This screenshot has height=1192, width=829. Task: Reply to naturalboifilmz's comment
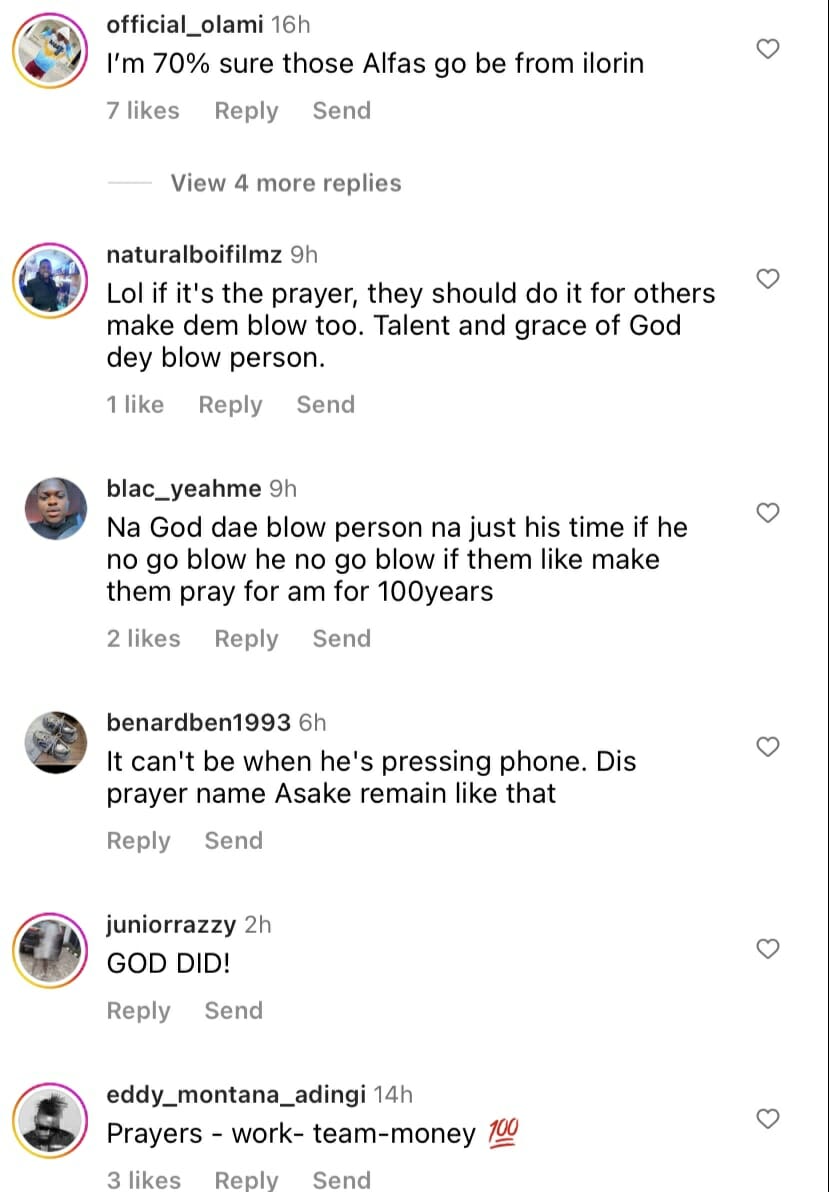230,405
